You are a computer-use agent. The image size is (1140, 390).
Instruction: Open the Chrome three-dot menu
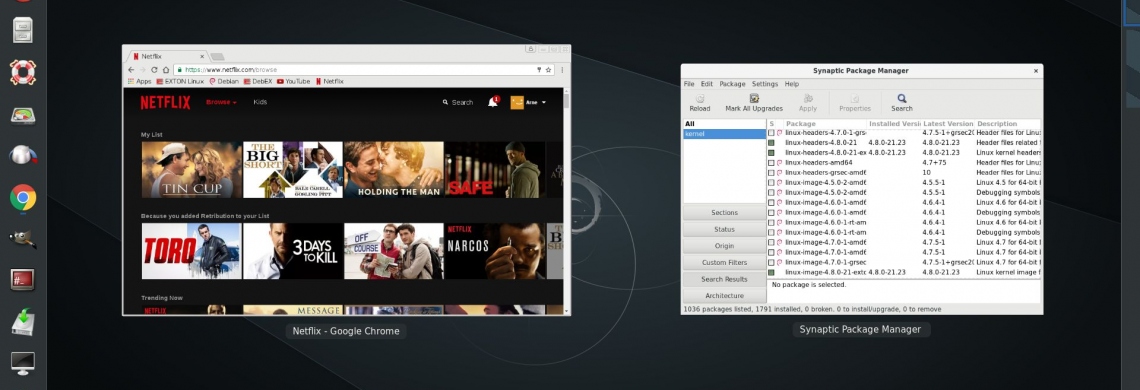562,70
